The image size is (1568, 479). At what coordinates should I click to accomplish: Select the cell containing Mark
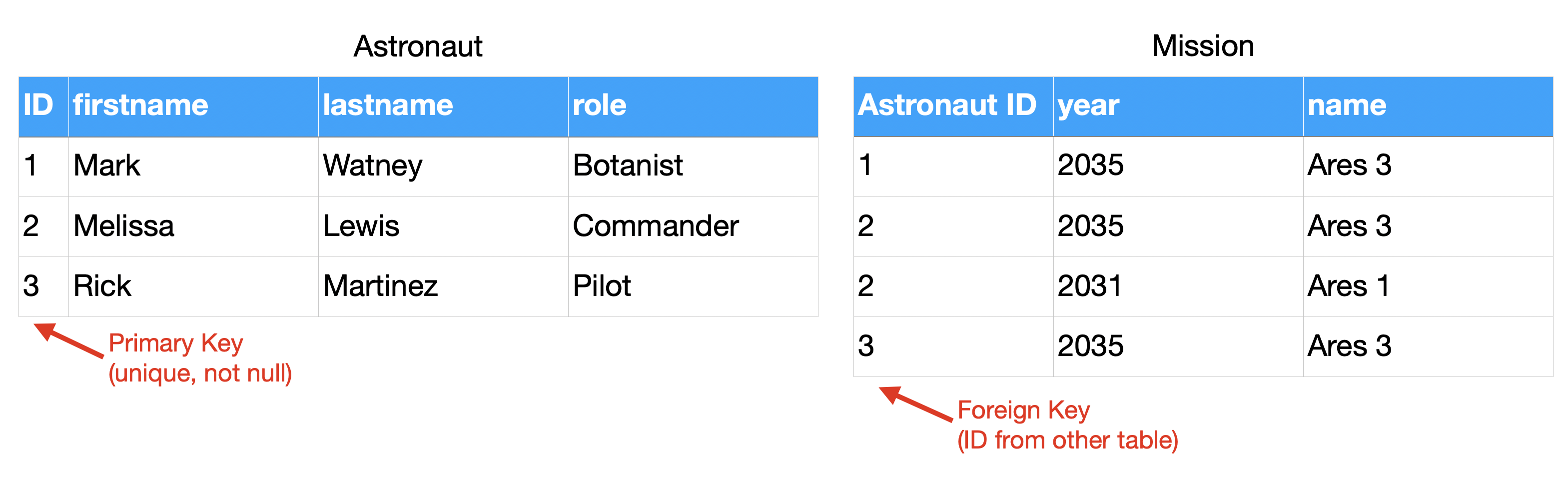[107, 166]
